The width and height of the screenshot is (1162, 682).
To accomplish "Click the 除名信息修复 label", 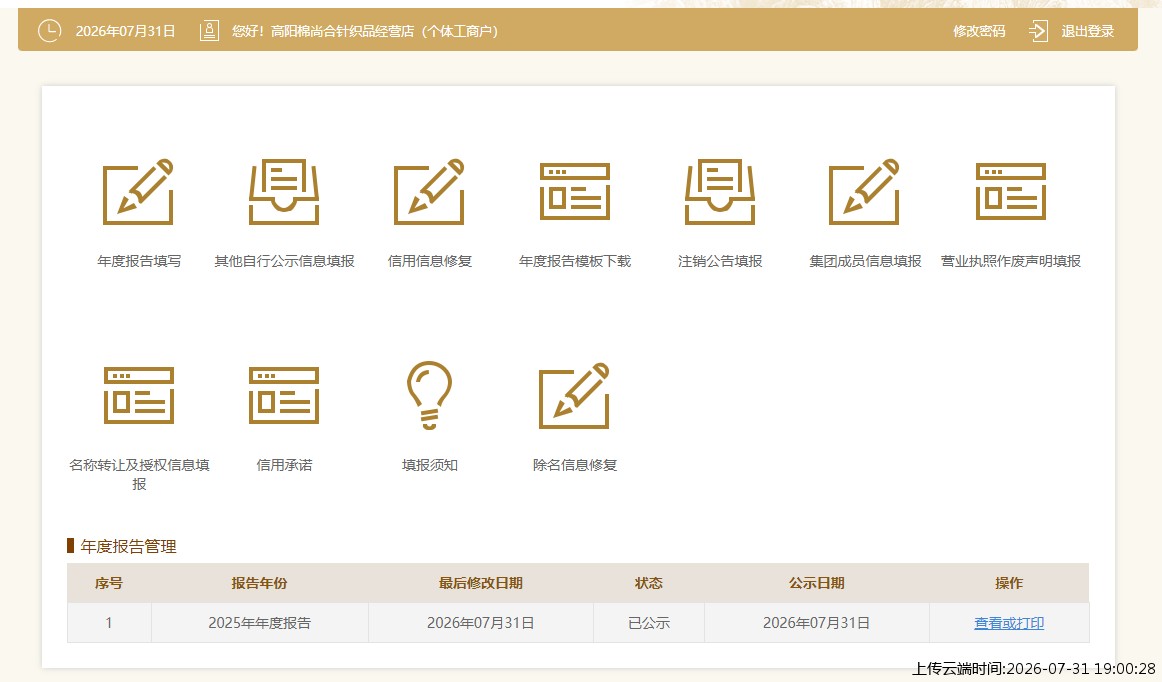I will (574, 465).
